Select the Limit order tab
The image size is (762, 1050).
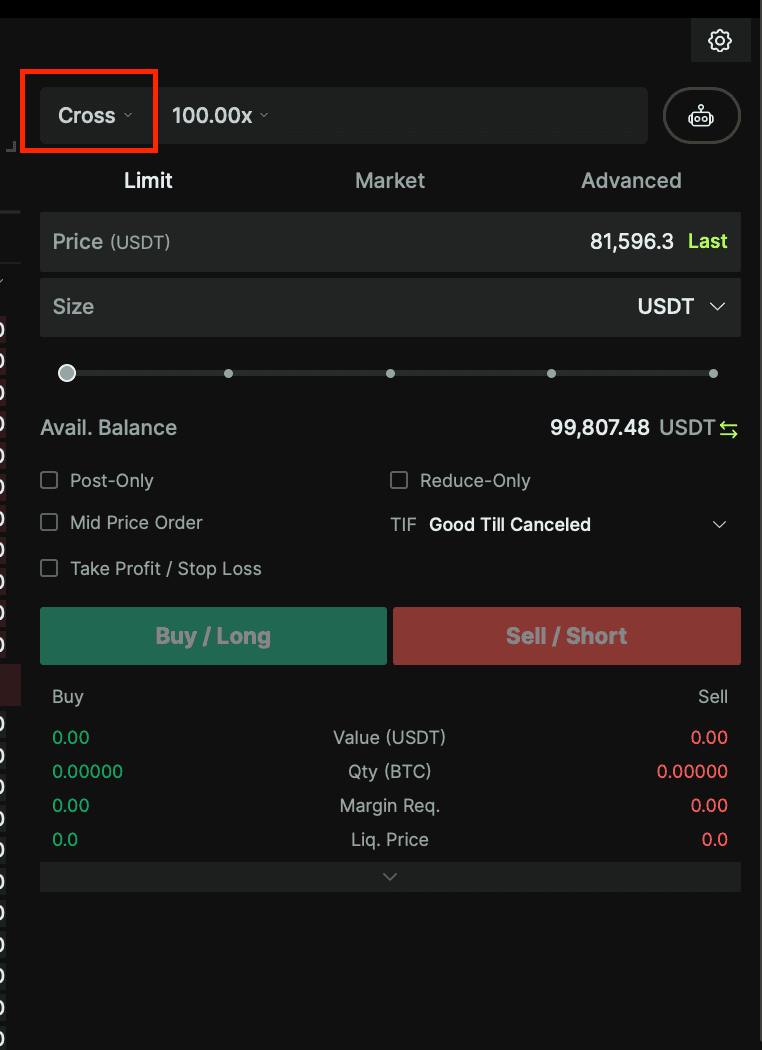point(148,180)
